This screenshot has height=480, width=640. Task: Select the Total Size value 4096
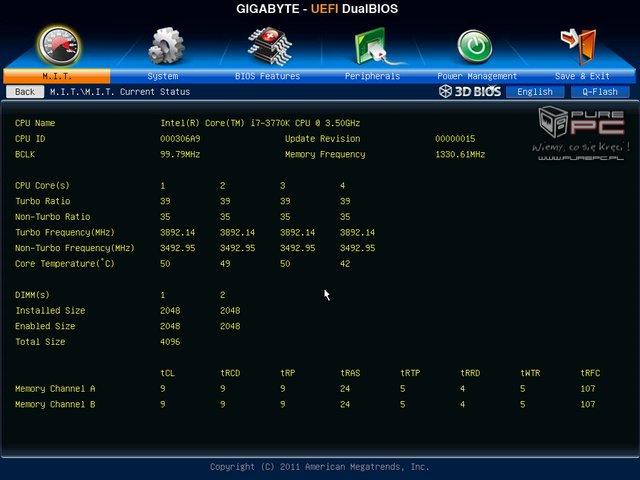[x=170, y=342]
